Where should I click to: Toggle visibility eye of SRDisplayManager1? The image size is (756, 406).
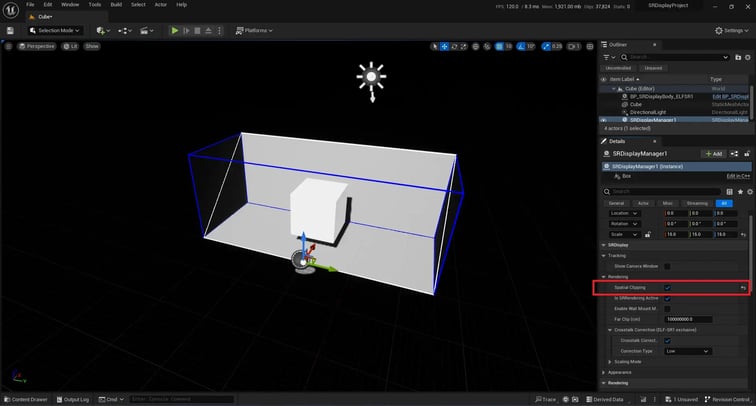(603, 120)
